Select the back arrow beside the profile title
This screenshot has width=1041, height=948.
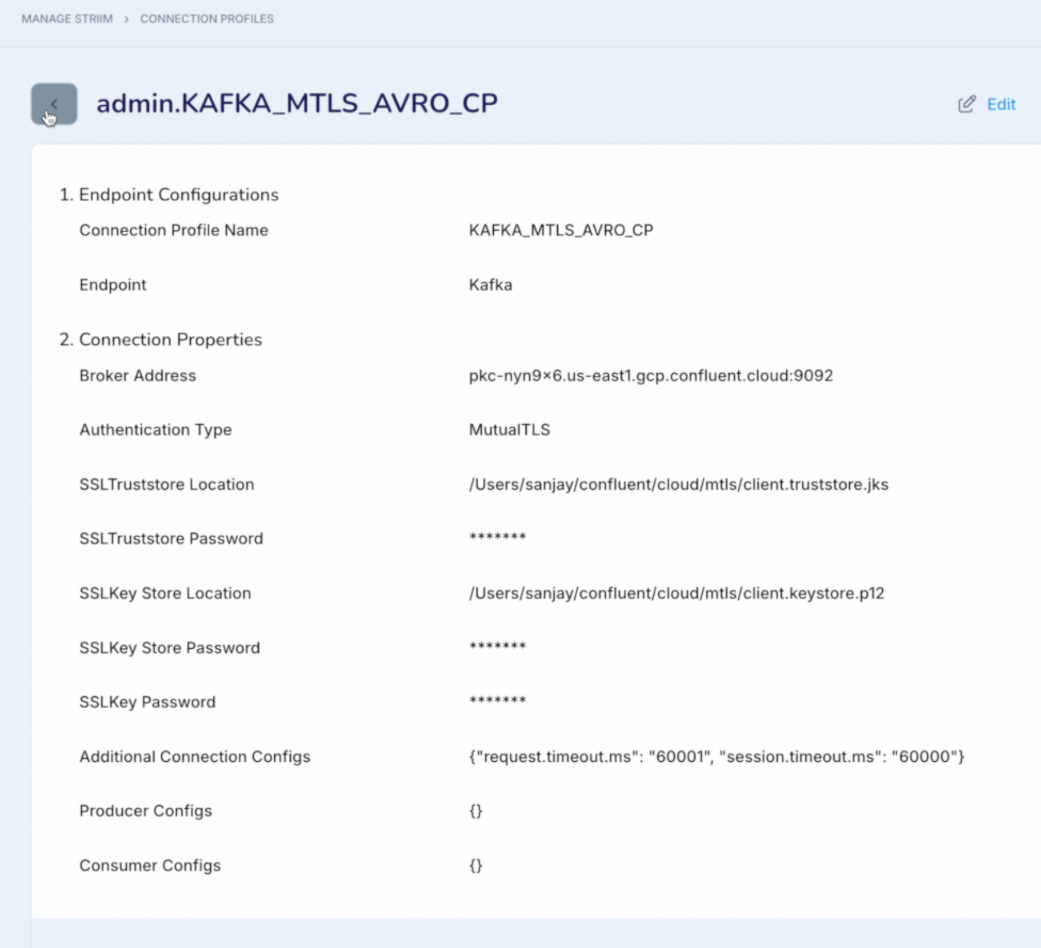(54, 104)
